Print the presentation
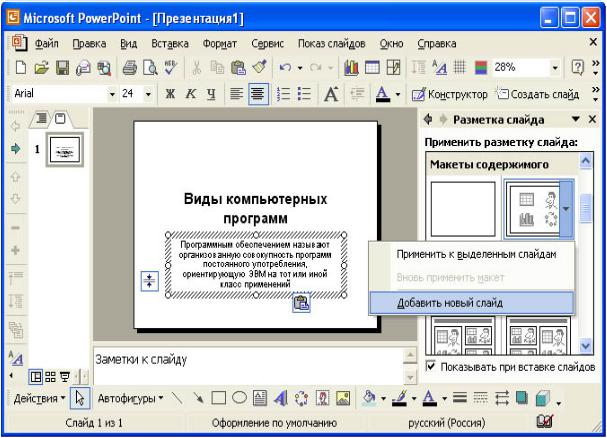607x438 pixels. [x=130, y=68]
